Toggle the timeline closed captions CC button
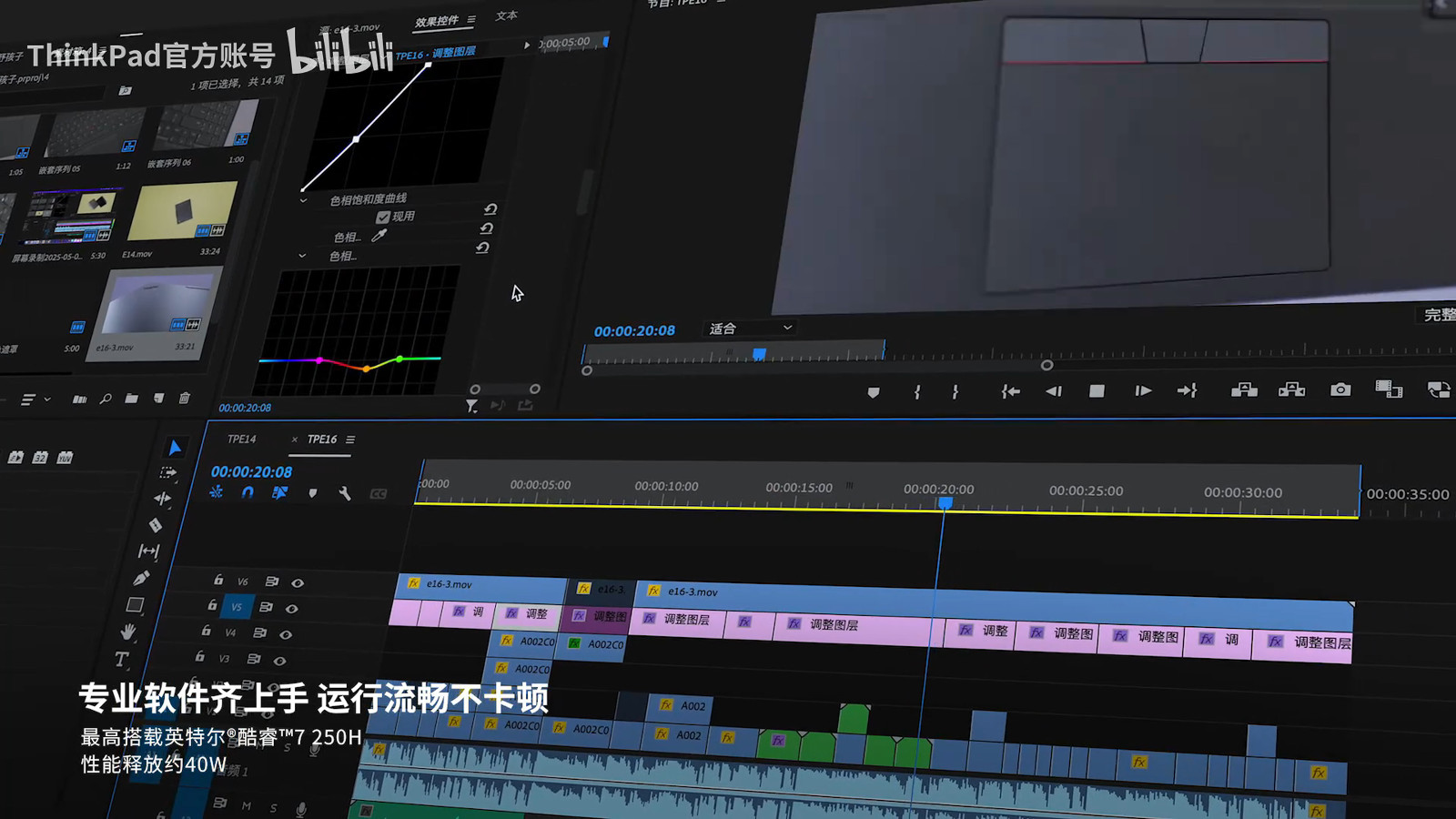 click(379, 494)
